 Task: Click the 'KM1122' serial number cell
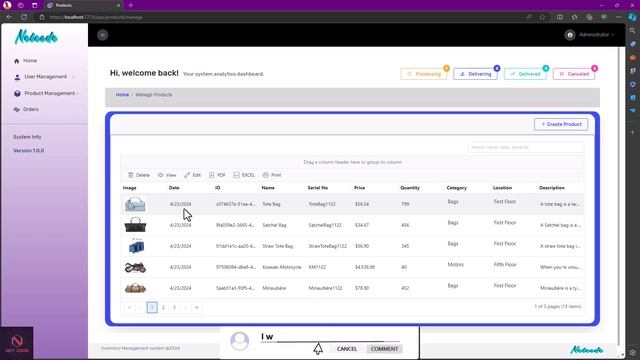[x=317, y=267]
